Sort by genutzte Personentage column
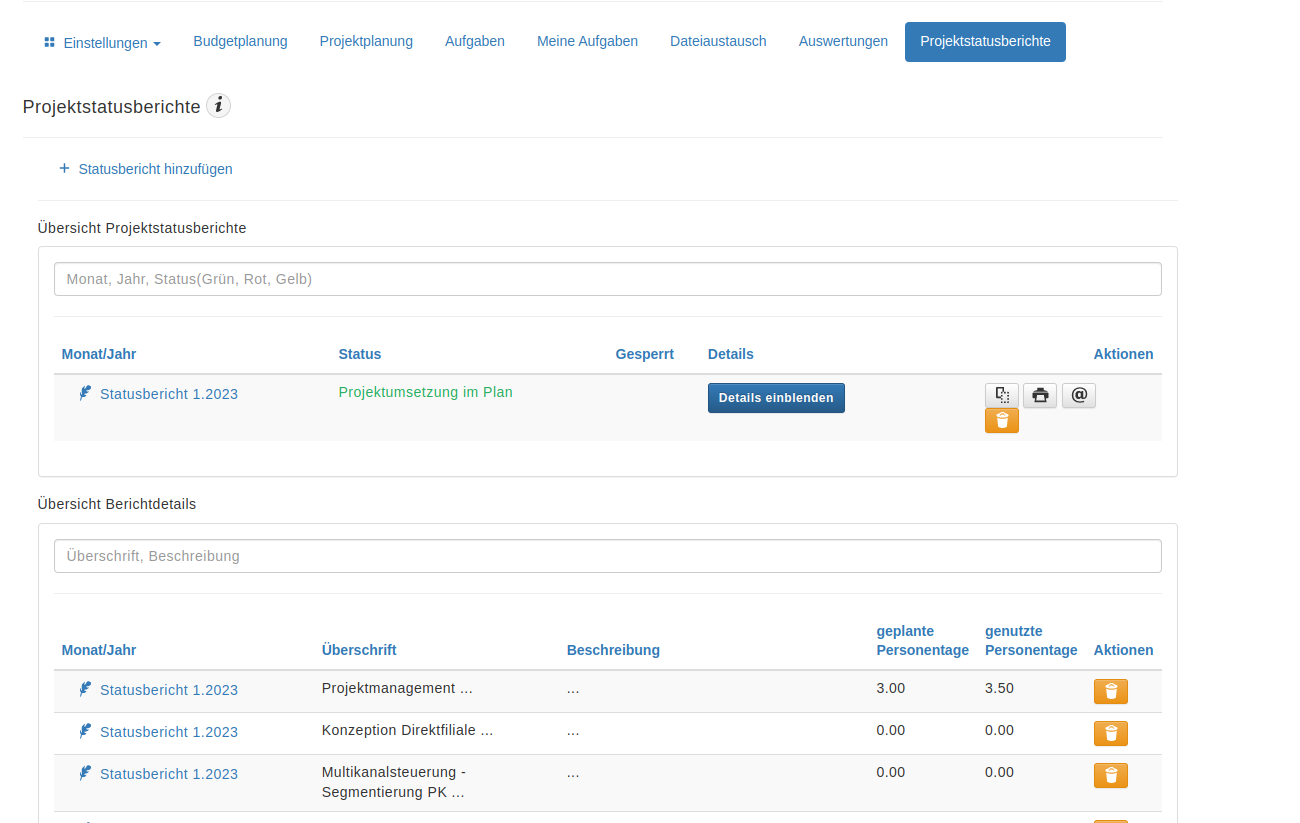 (1031, 641)
